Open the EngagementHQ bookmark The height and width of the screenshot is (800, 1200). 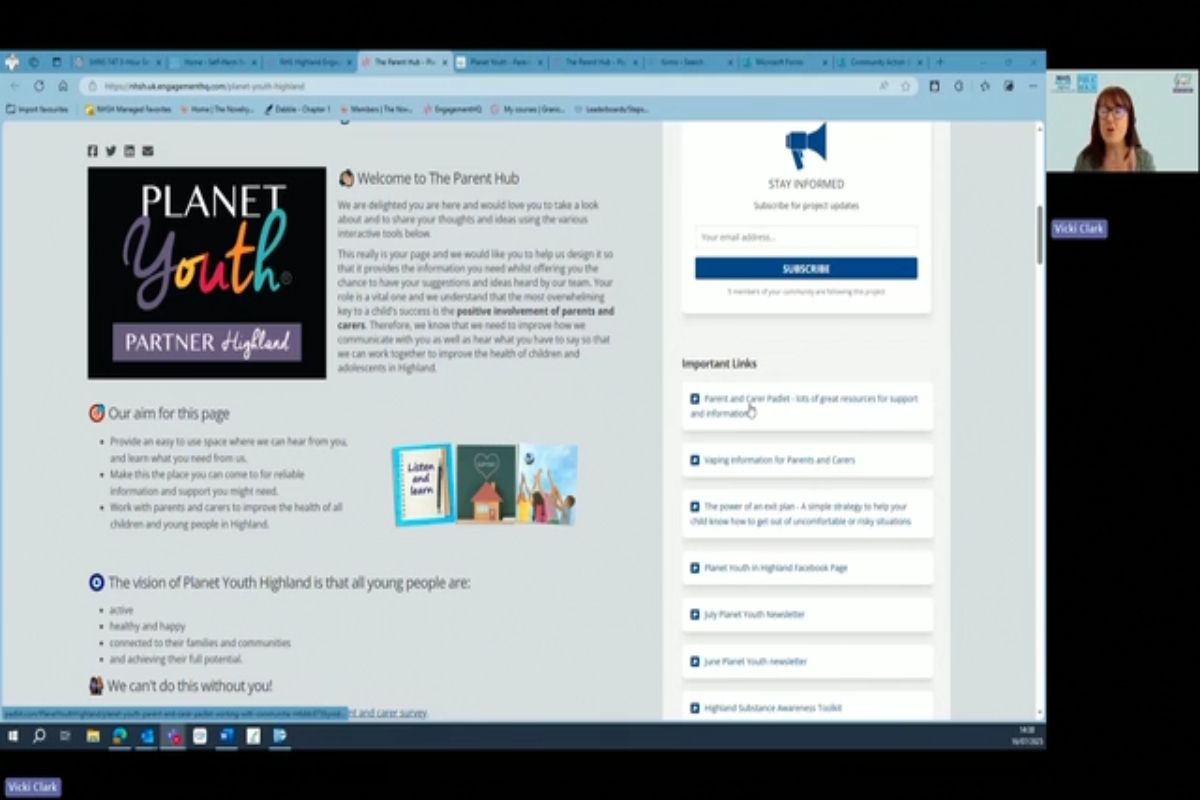pos(454,109)
